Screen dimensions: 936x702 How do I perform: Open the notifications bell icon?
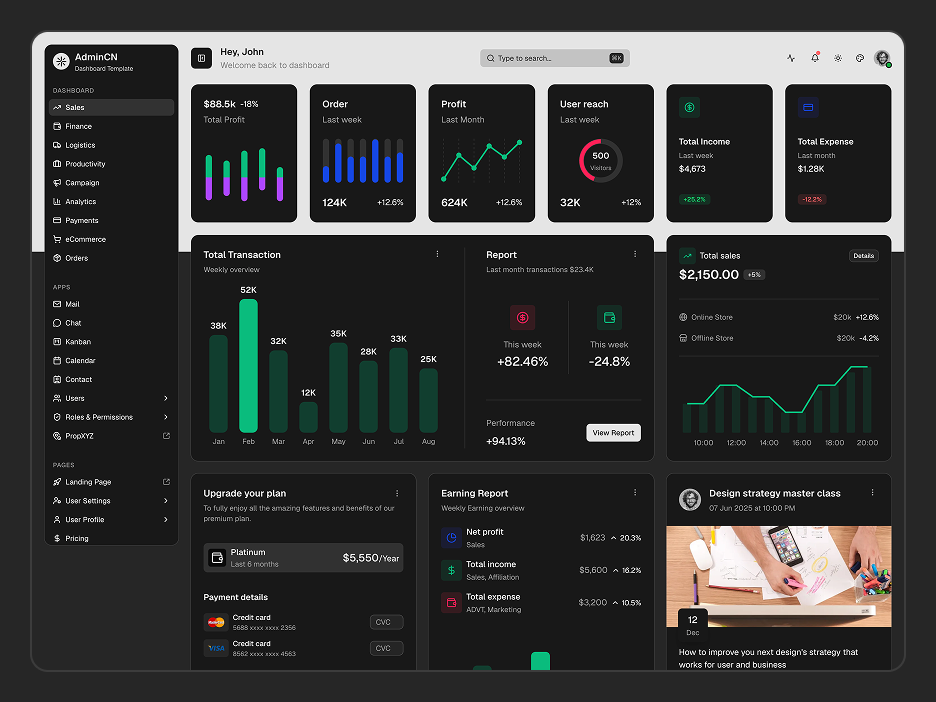815,58
